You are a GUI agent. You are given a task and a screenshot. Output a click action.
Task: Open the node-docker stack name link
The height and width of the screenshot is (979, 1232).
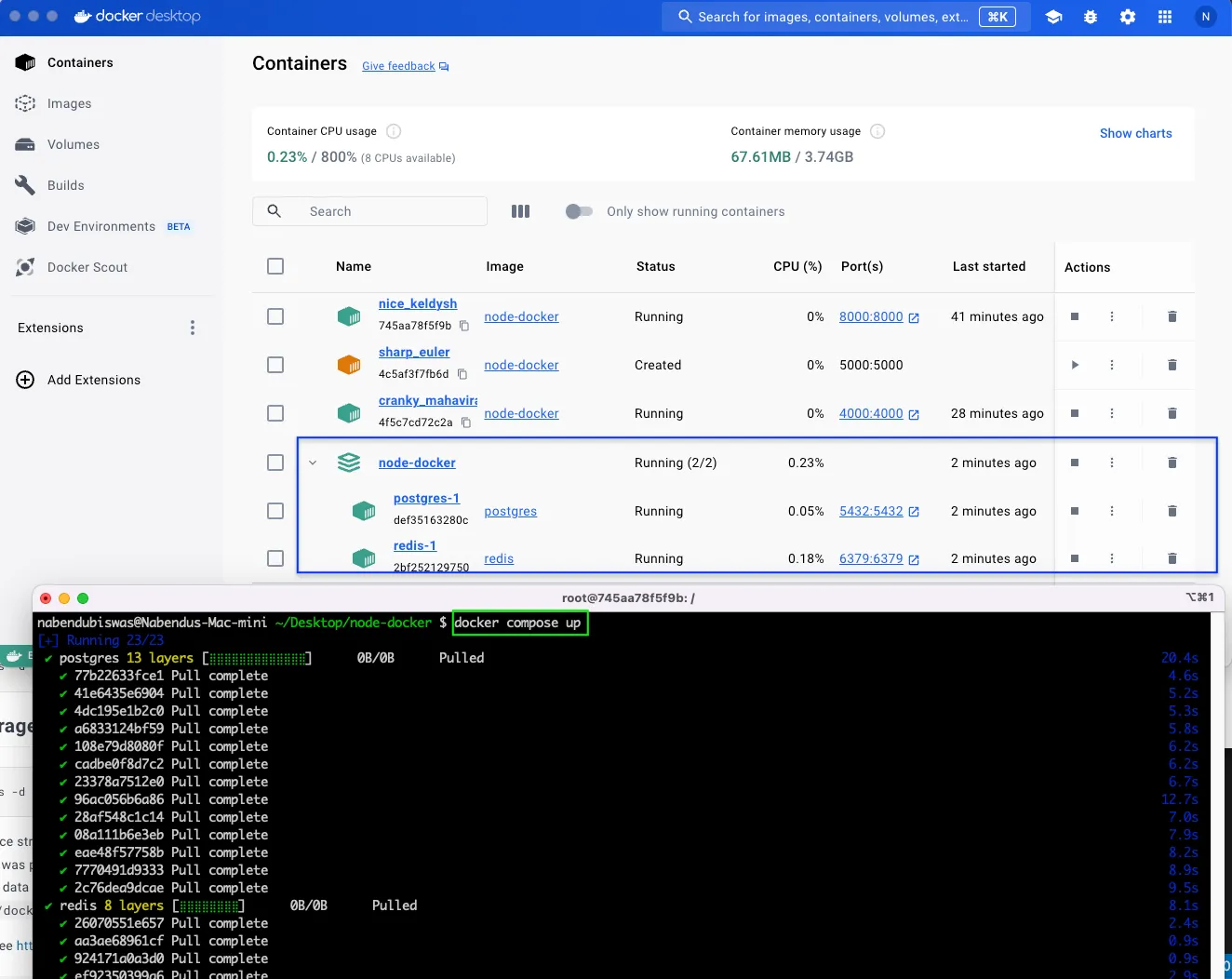417,463
